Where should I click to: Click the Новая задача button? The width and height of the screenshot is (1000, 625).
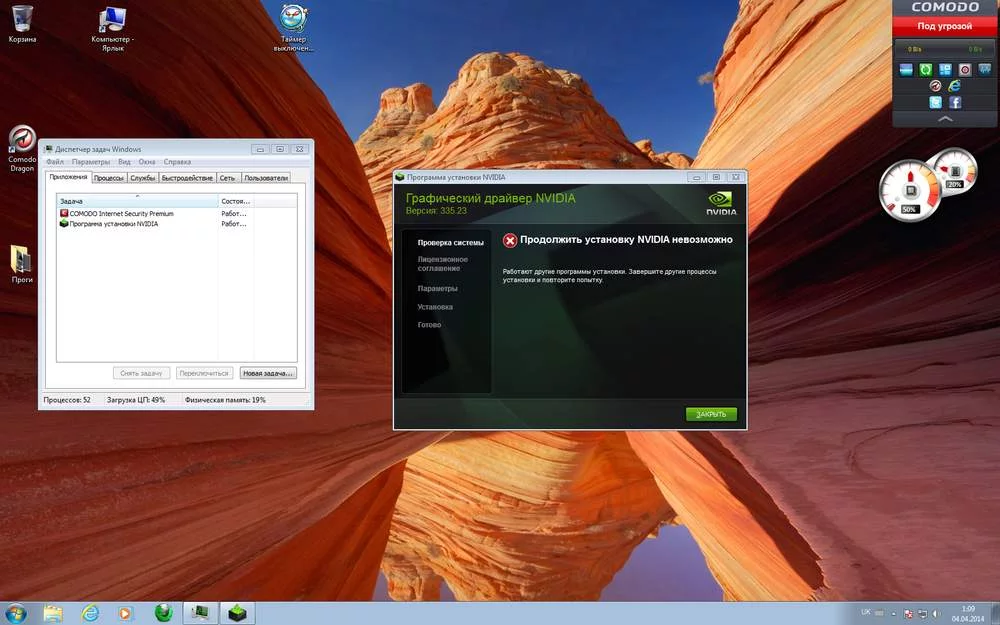(x=268, y=373)
